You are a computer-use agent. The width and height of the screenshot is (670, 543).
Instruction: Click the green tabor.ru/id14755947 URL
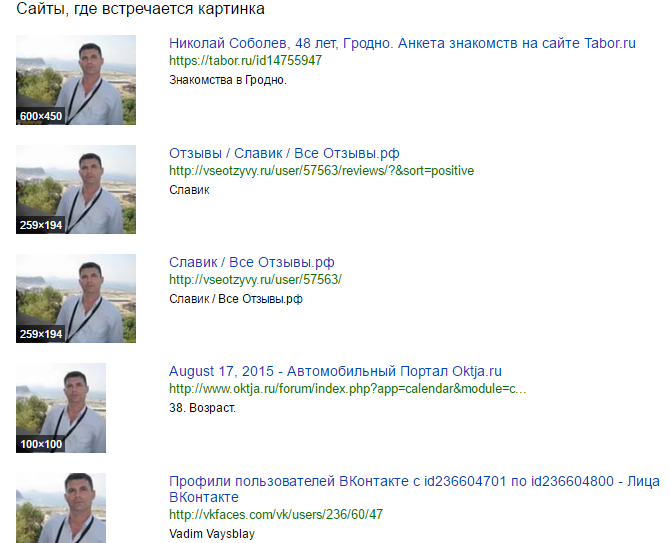tap(245, 61)
